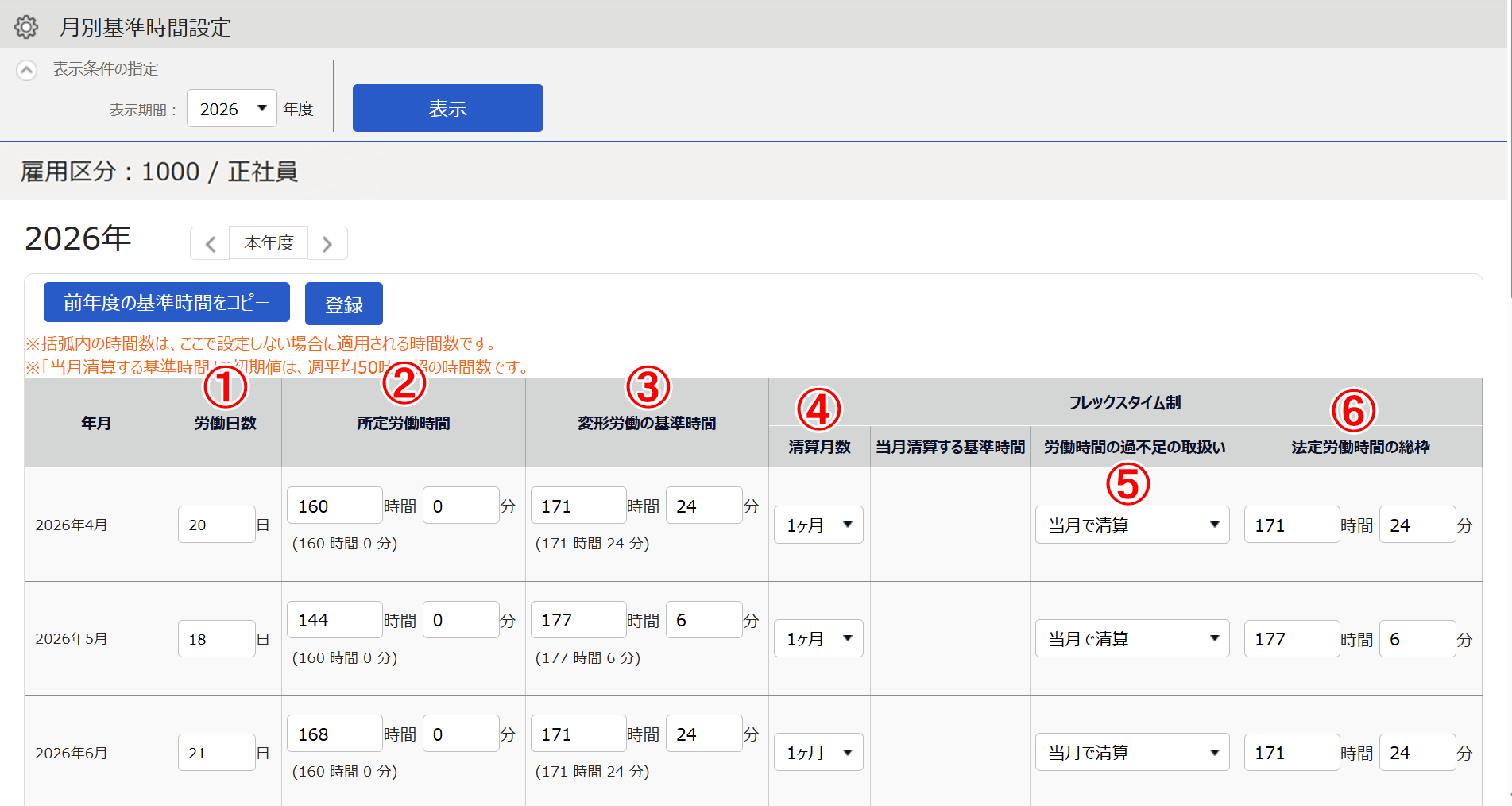The image size is (1512, 806).
Task: Edit 変形労働の基準時間 hours for April
Action: point(578,506)
